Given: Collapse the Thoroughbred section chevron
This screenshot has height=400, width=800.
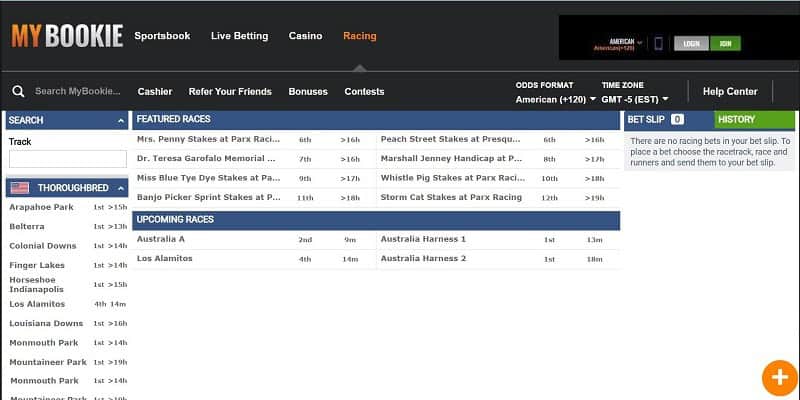Looking at the screenshot, I should (121, 188).
